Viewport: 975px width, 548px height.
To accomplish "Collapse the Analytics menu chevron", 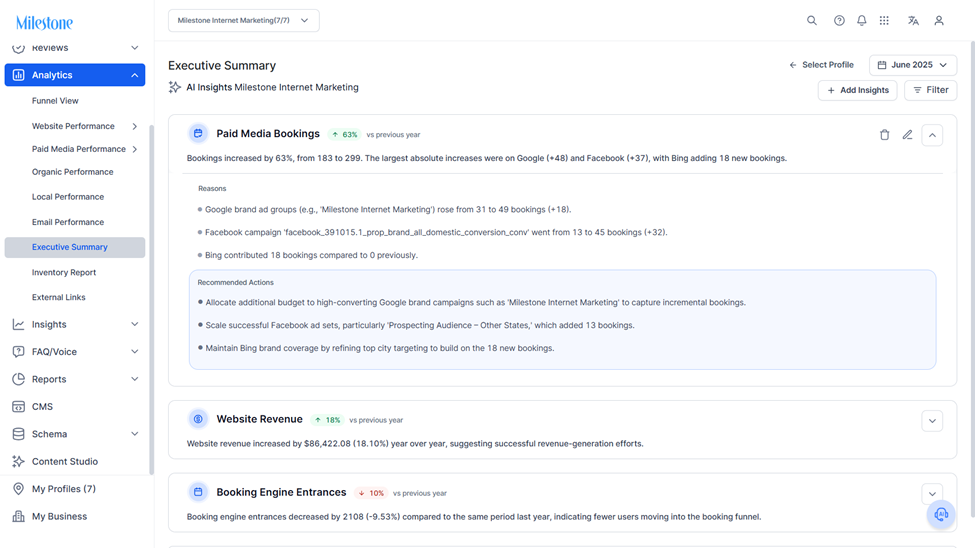I will point(134,75).
